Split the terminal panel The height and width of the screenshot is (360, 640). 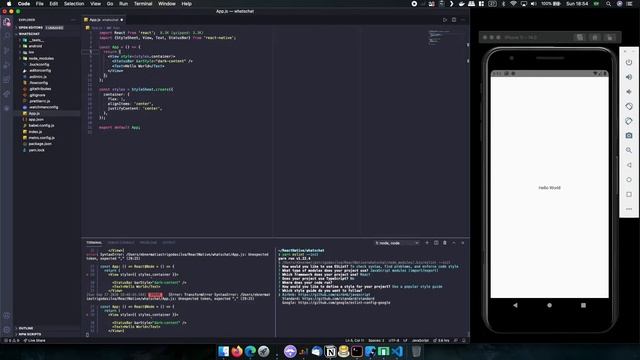pos(436,243)
